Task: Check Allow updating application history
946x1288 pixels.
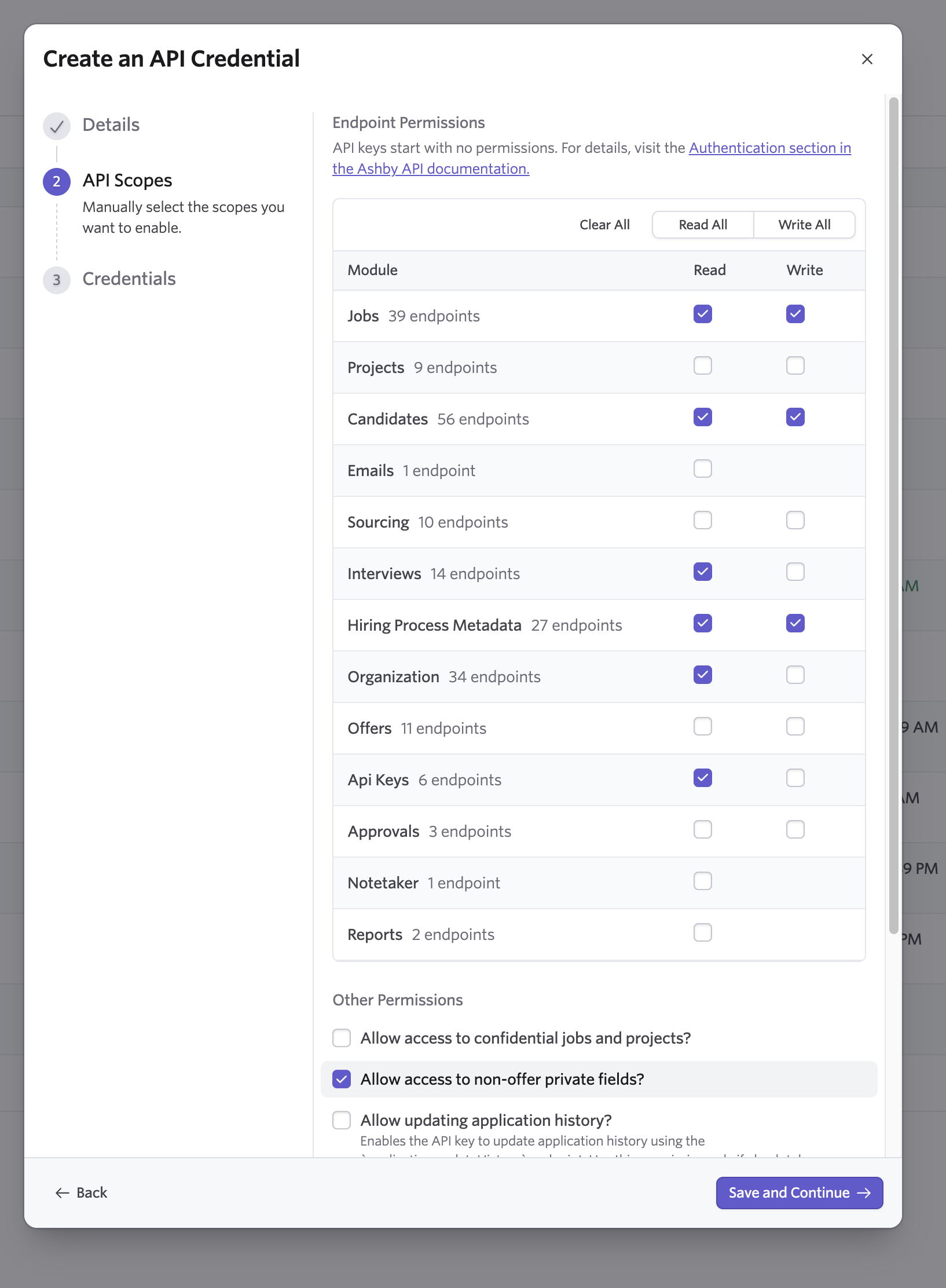Action: click(x=342, y=1120)
